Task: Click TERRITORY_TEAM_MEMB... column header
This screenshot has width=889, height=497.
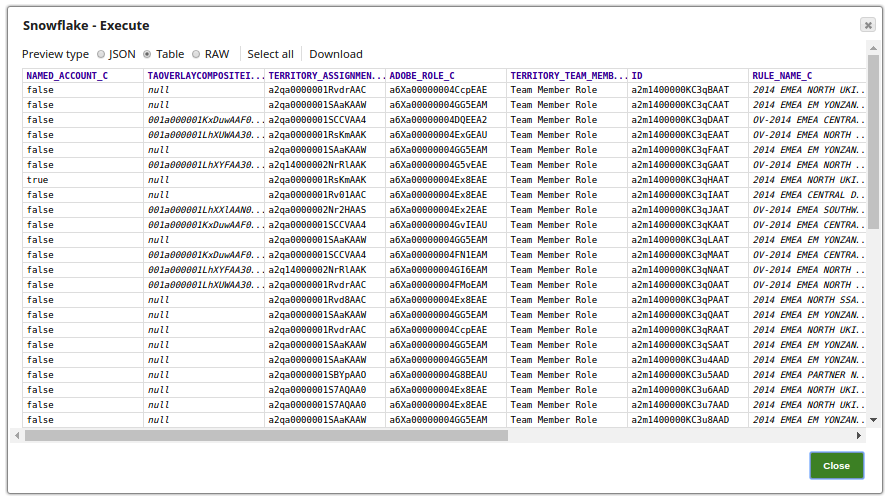Action: click(569, 75)
